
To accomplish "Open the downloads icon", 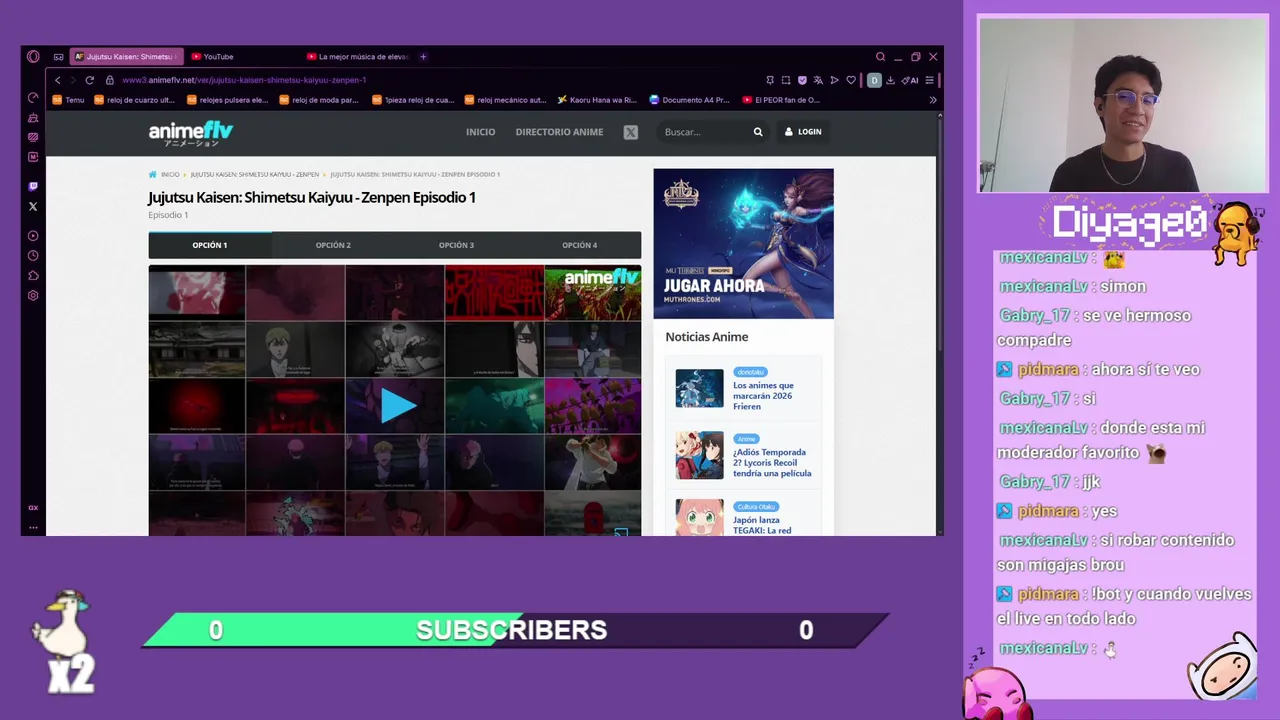I will pos(891,80).
